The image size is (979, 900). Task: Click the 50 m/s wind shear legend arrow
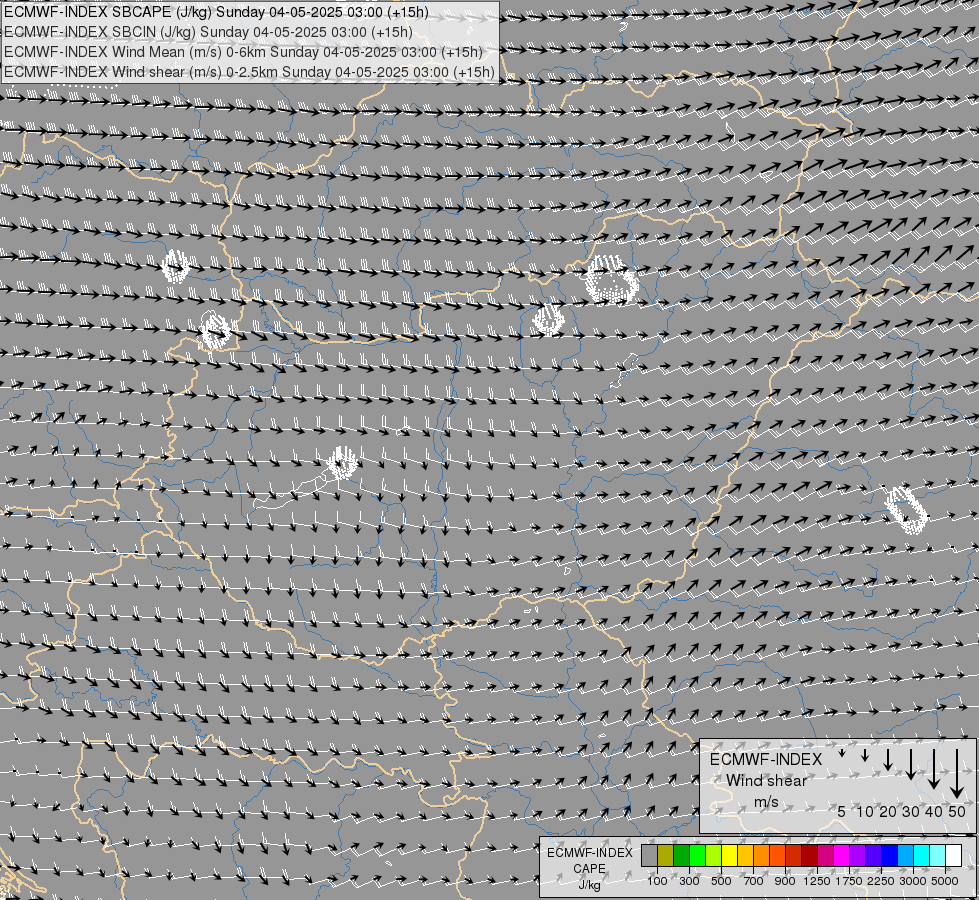click(x=957, y=774)
